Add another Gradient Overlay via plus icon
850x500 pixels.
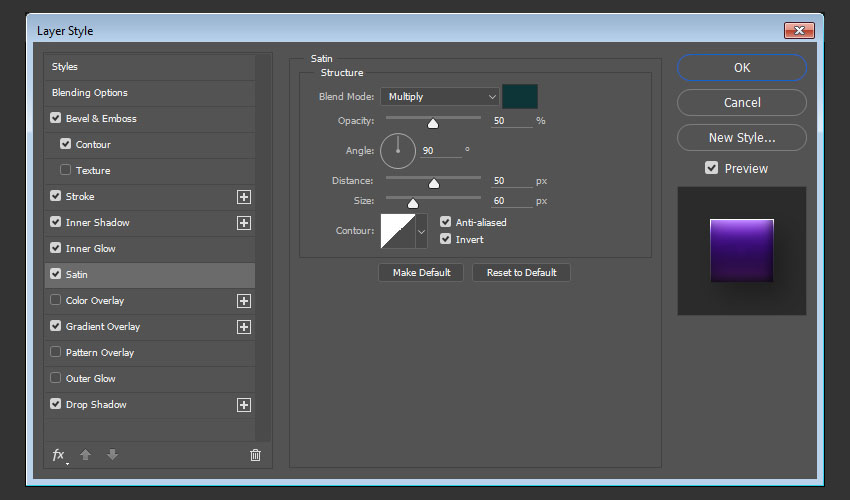click(x=243, y=327)
